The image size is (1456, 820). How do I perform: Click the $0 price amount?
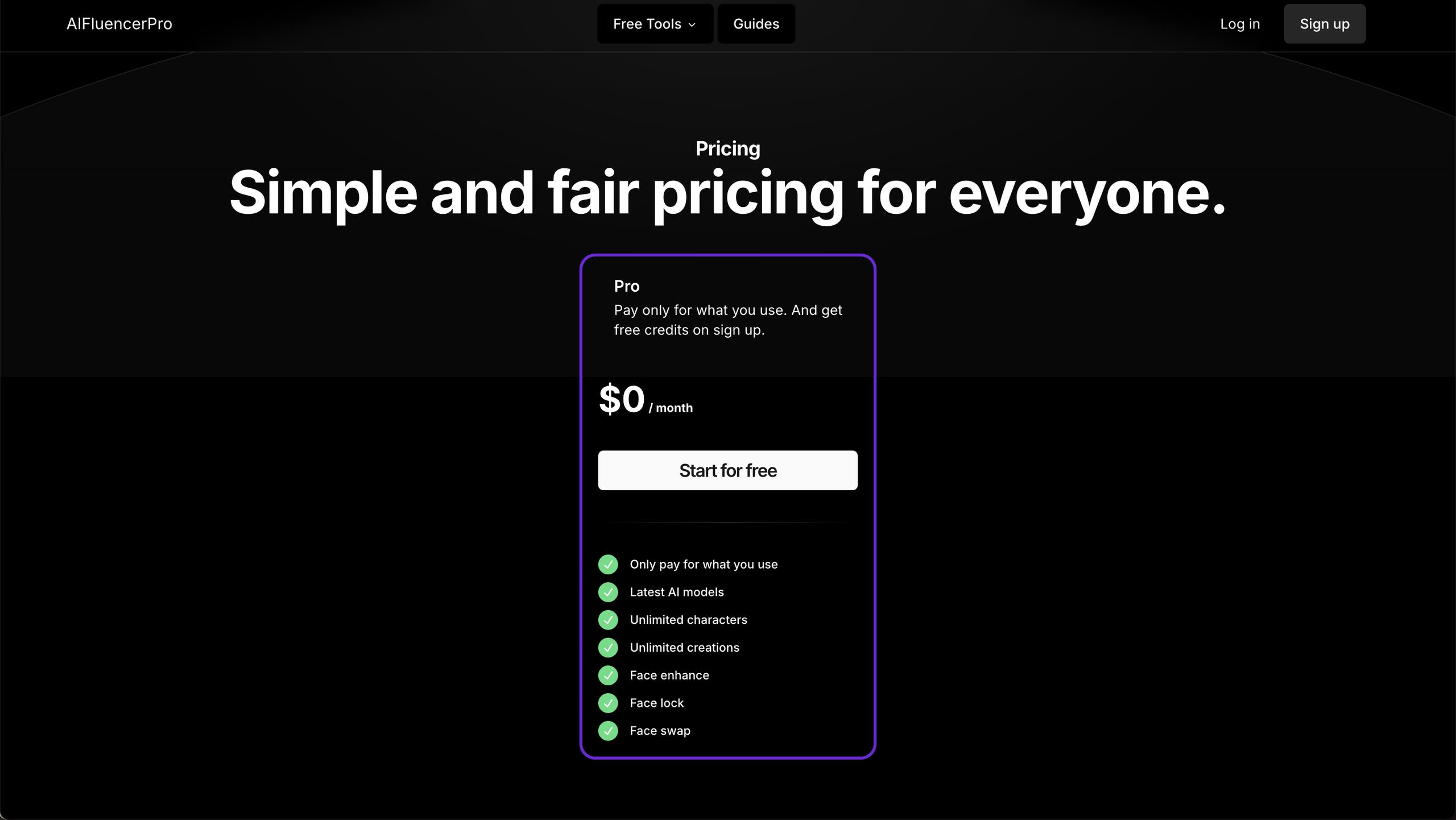622,399
